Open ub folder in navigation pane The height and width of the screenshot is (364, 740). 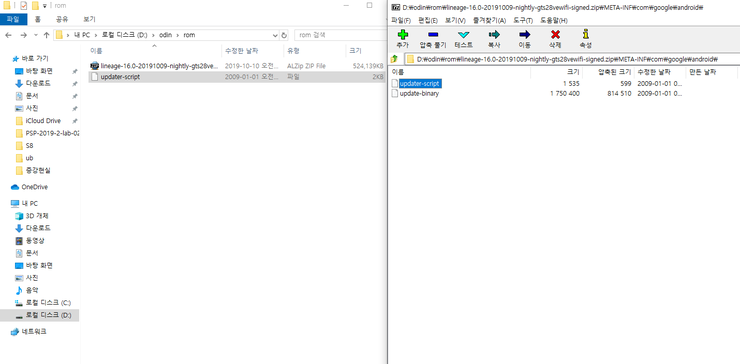(29, 158)
